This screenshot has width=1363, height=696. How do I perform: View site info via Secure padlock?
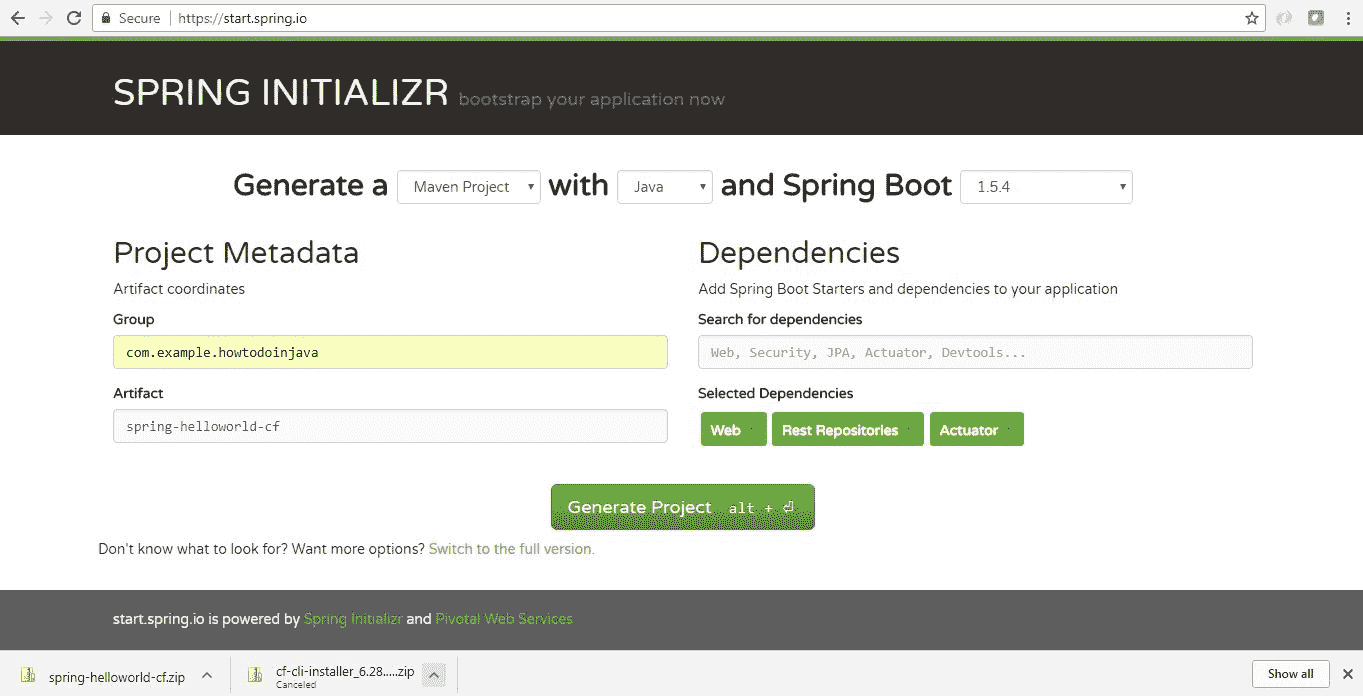(x=130, y=18)
